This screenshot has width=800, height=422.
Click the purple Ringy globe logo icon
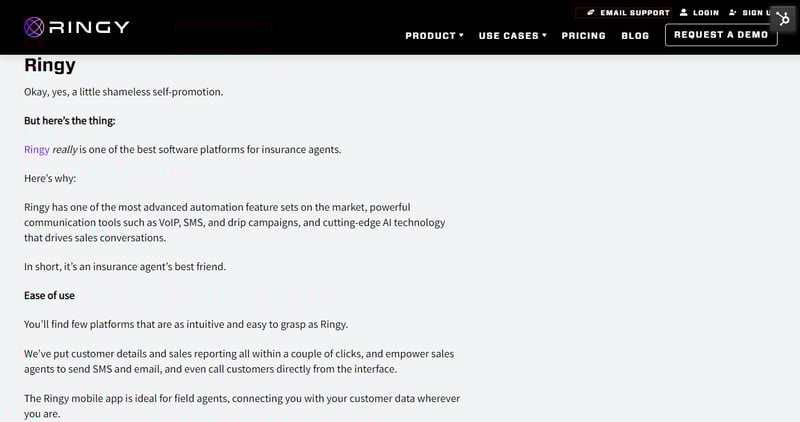click(34, 27)
